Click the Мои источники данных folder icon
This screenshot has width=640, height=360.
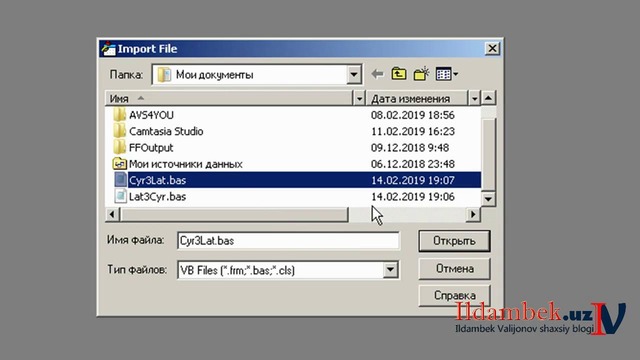pyautogui.click(x=119, y=164)
